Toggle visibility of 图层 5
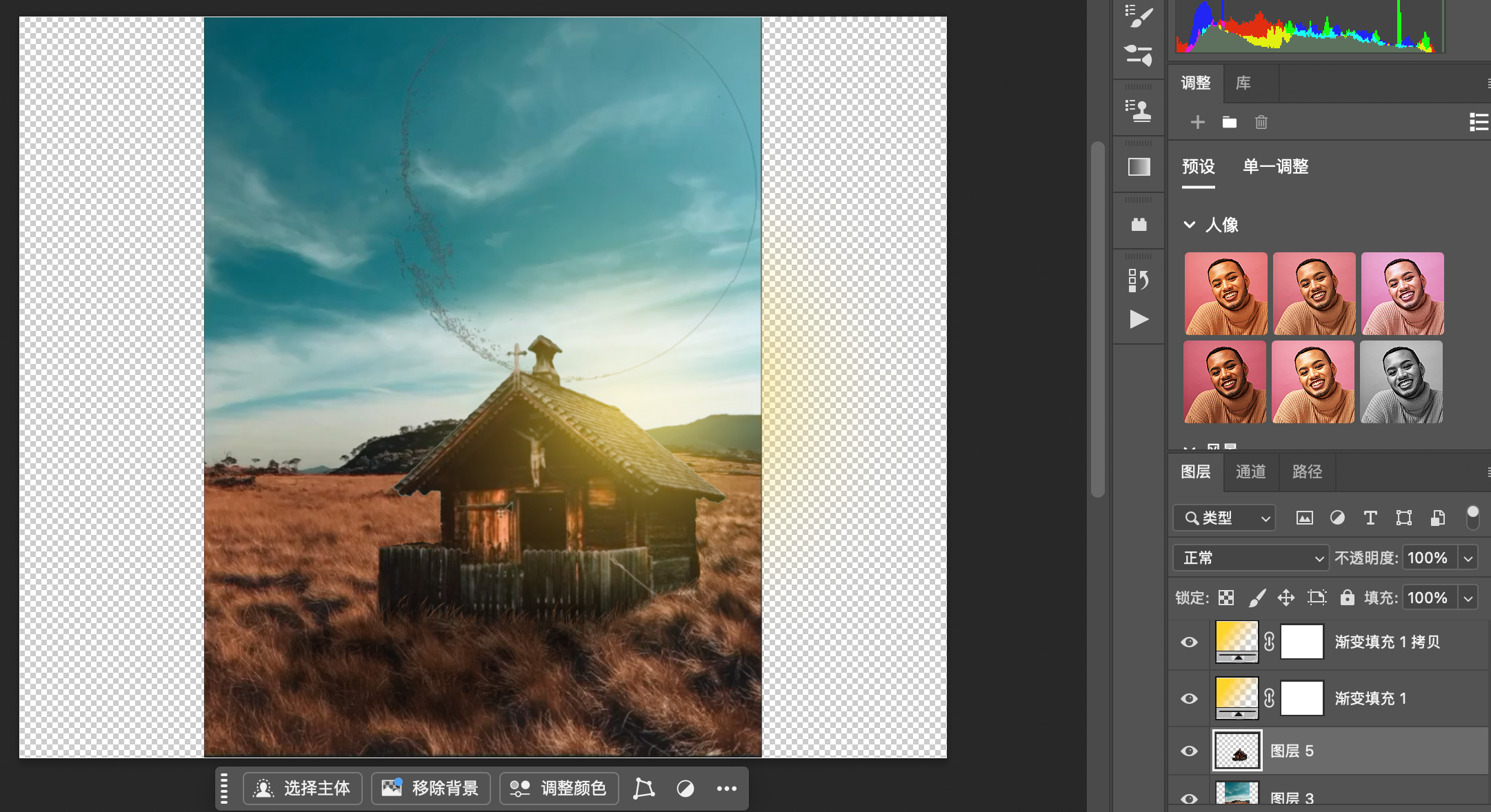The image size is (1491, 812). point(1189,751)
